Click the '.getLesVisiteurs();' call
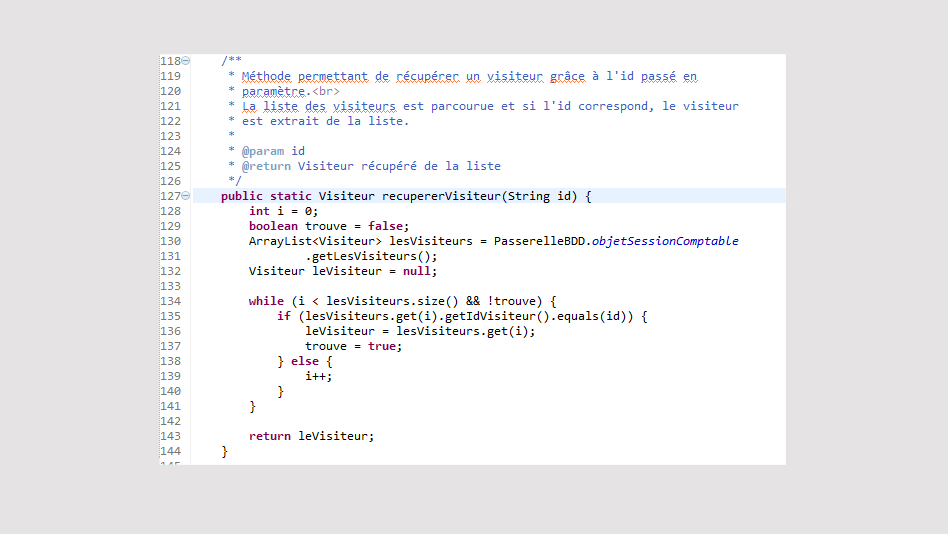 click(371, 256)
